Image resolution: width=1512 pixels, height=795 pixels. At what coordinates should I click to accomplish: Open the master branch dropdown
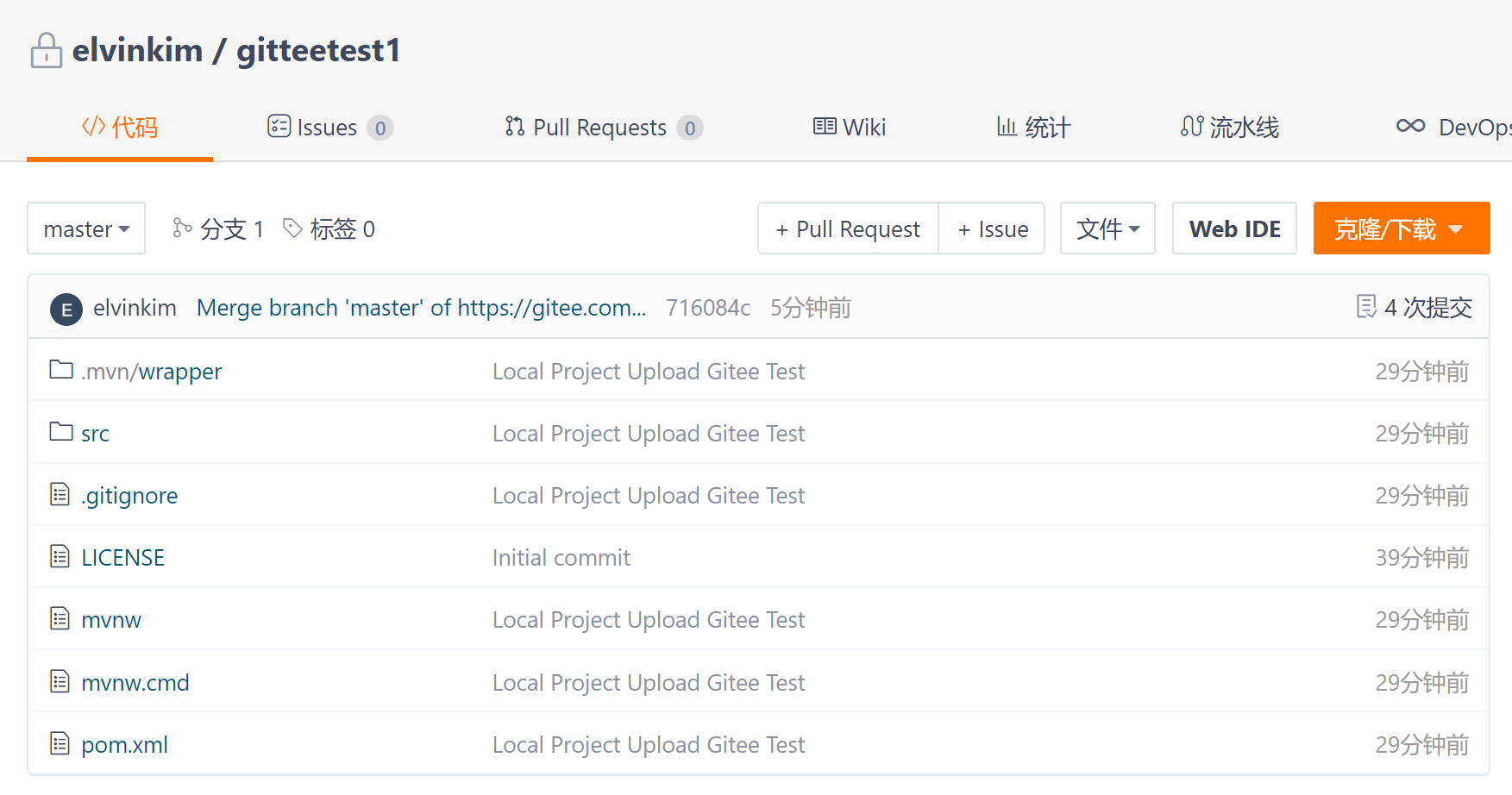(x=86, y=228)
